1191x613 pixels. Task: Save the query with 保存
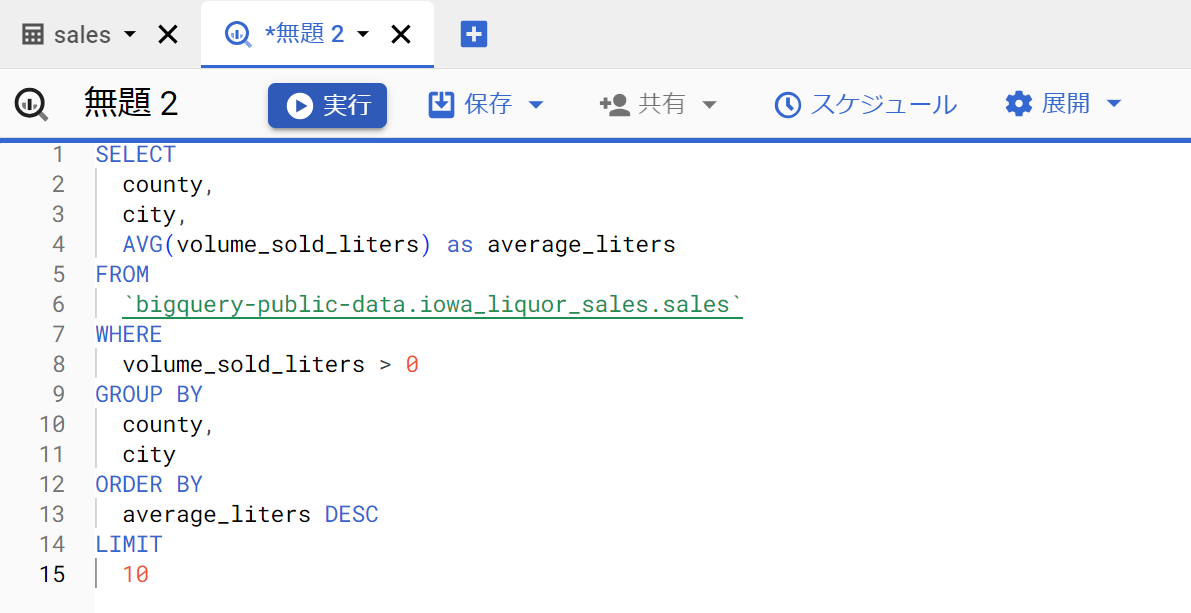[488, 104]
